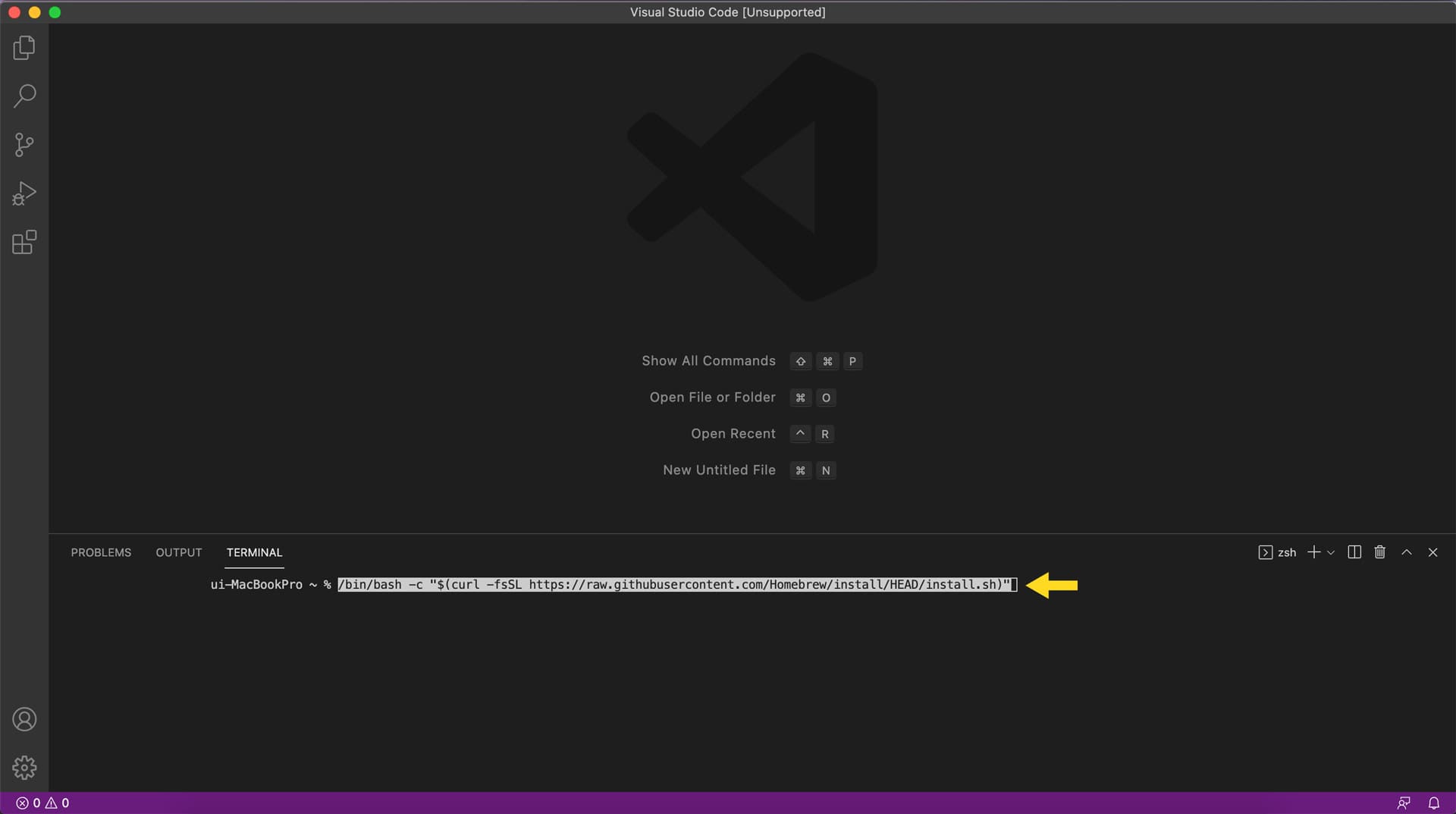Create a new terminal with the plus icon

point(1314,552)
